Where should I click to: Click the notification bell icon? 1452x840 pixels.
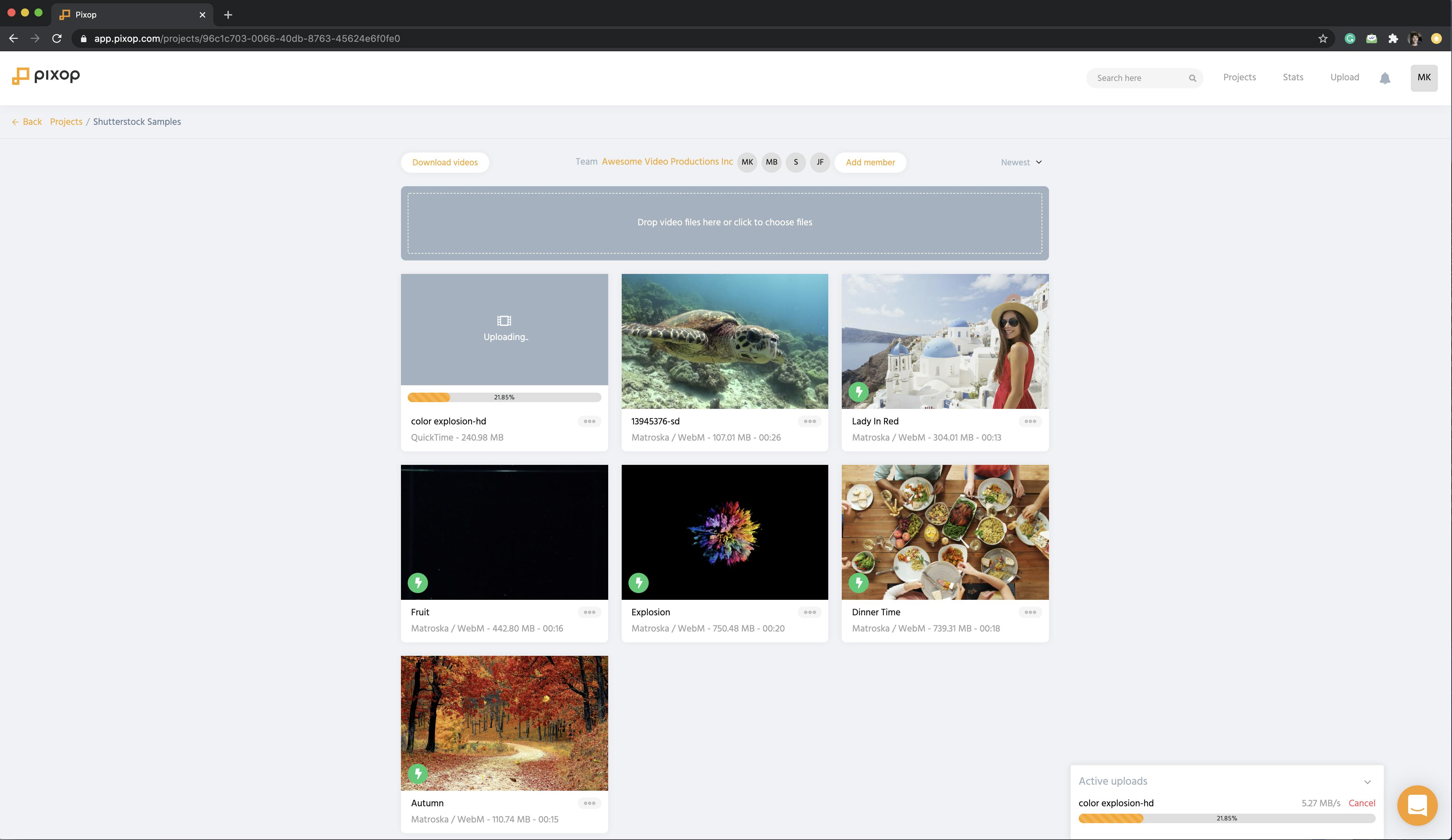[x=1384, y=78]
